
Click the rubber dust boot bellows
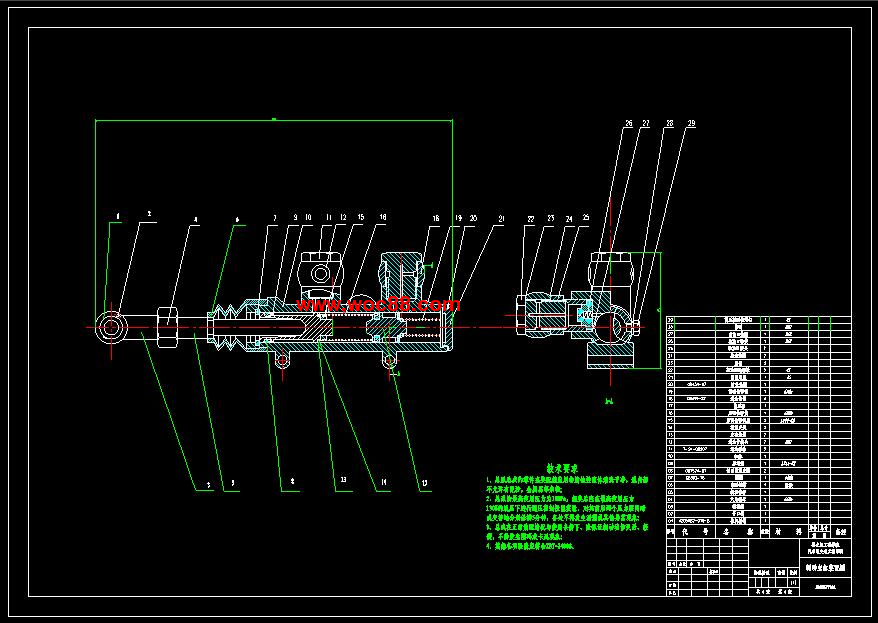tap(228, 328)
